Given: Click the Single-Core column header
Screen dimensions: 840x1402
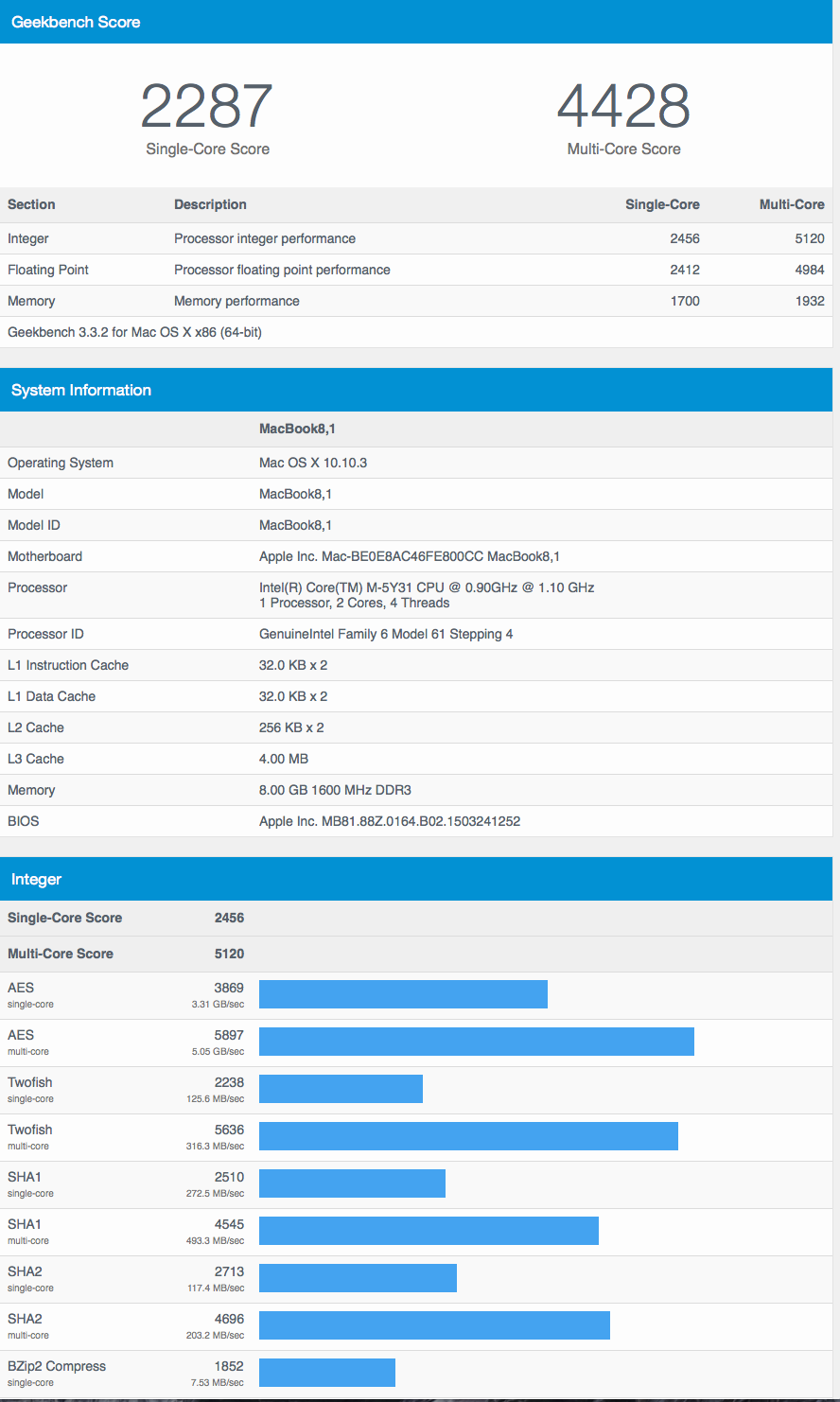Looking at the screenshot, I should pyautogui.click(x=662, y=204).
